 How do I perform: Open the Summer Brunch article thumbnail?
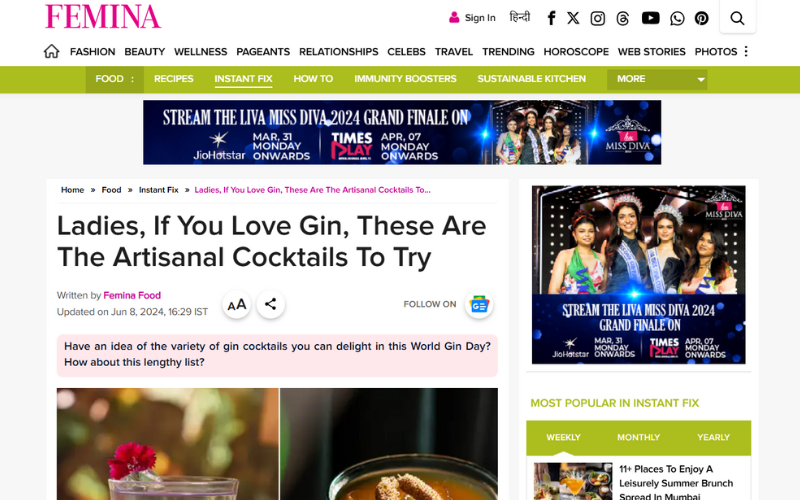572,481
